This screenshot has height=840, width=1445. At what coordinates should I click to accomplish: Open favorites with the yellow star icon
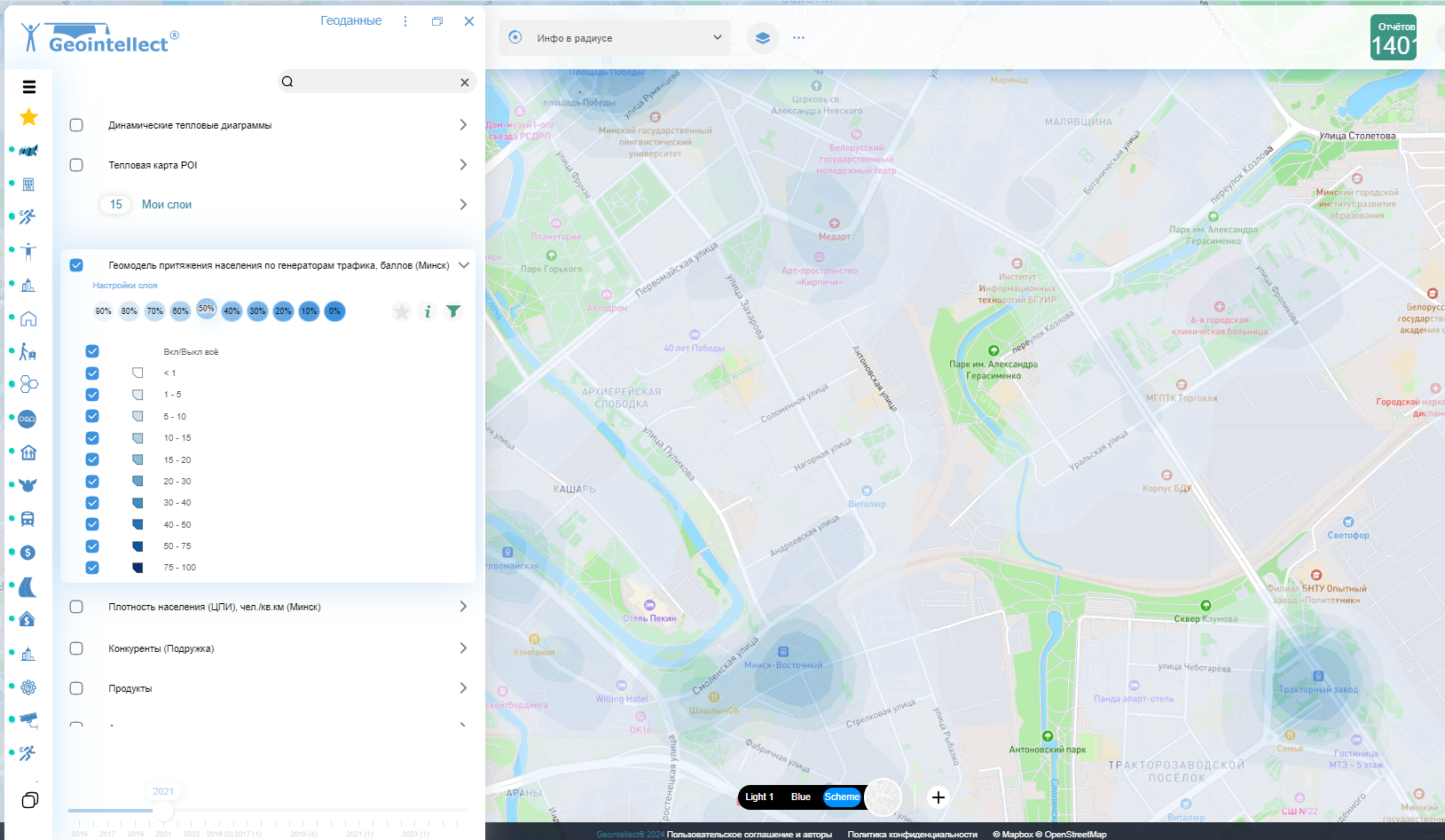coord(28,117)
